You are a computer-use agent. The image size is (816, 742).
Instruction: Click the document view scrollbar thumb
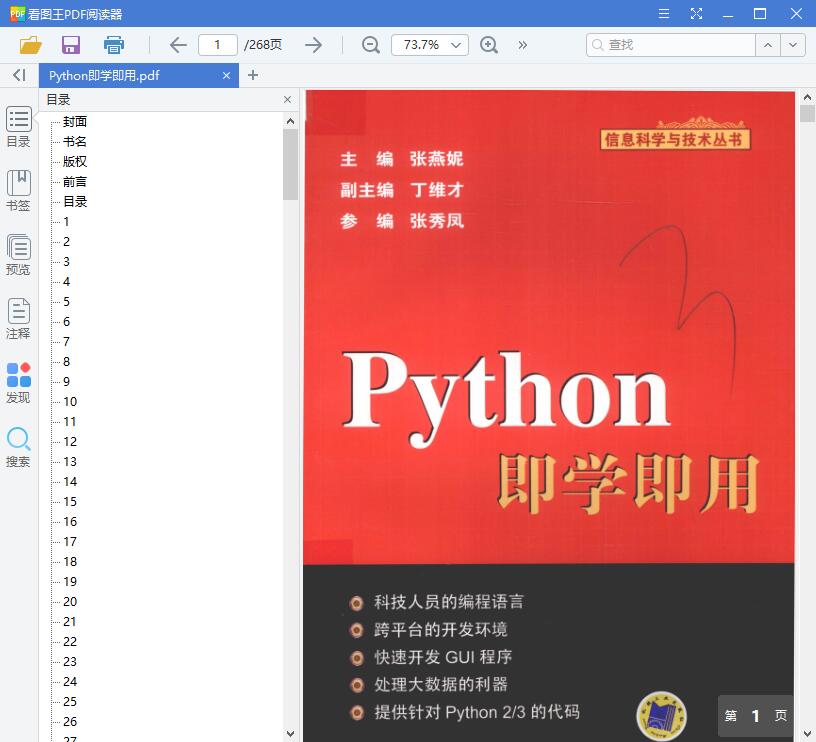pos(807,113)
